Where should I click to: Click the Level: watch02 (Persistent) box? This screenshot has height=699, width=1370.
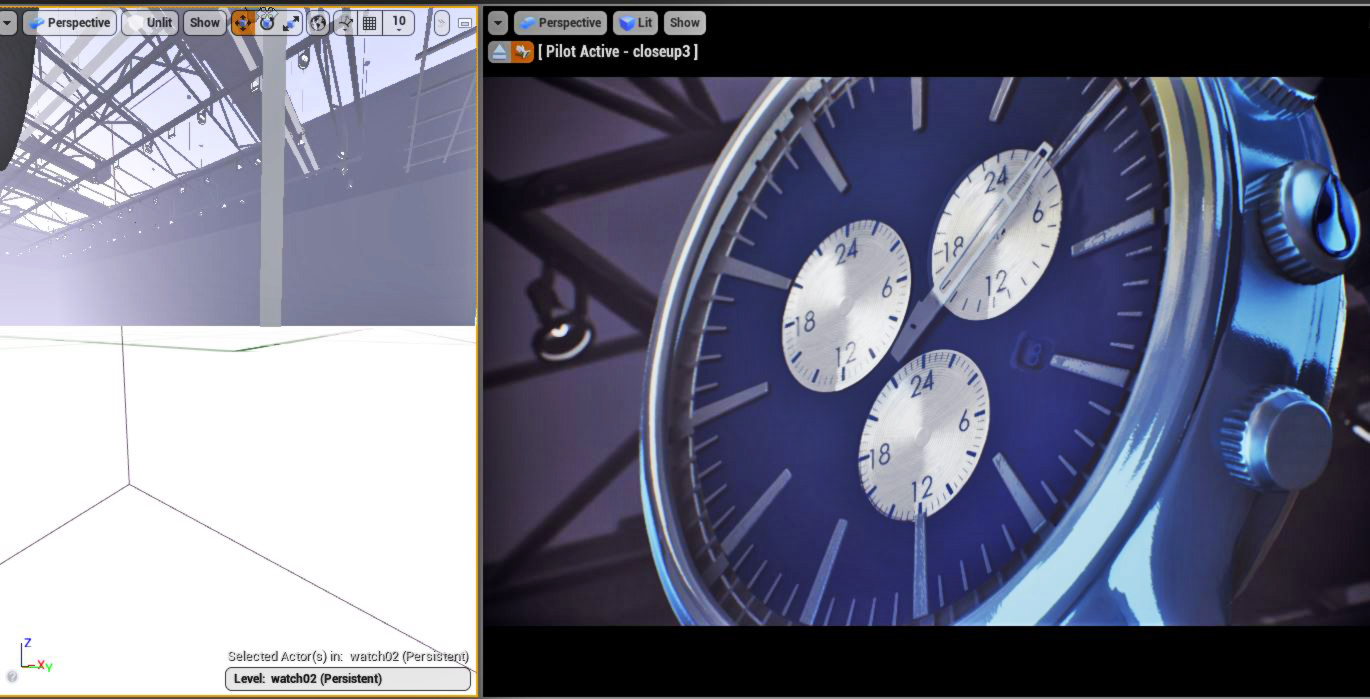click(347, 679)
